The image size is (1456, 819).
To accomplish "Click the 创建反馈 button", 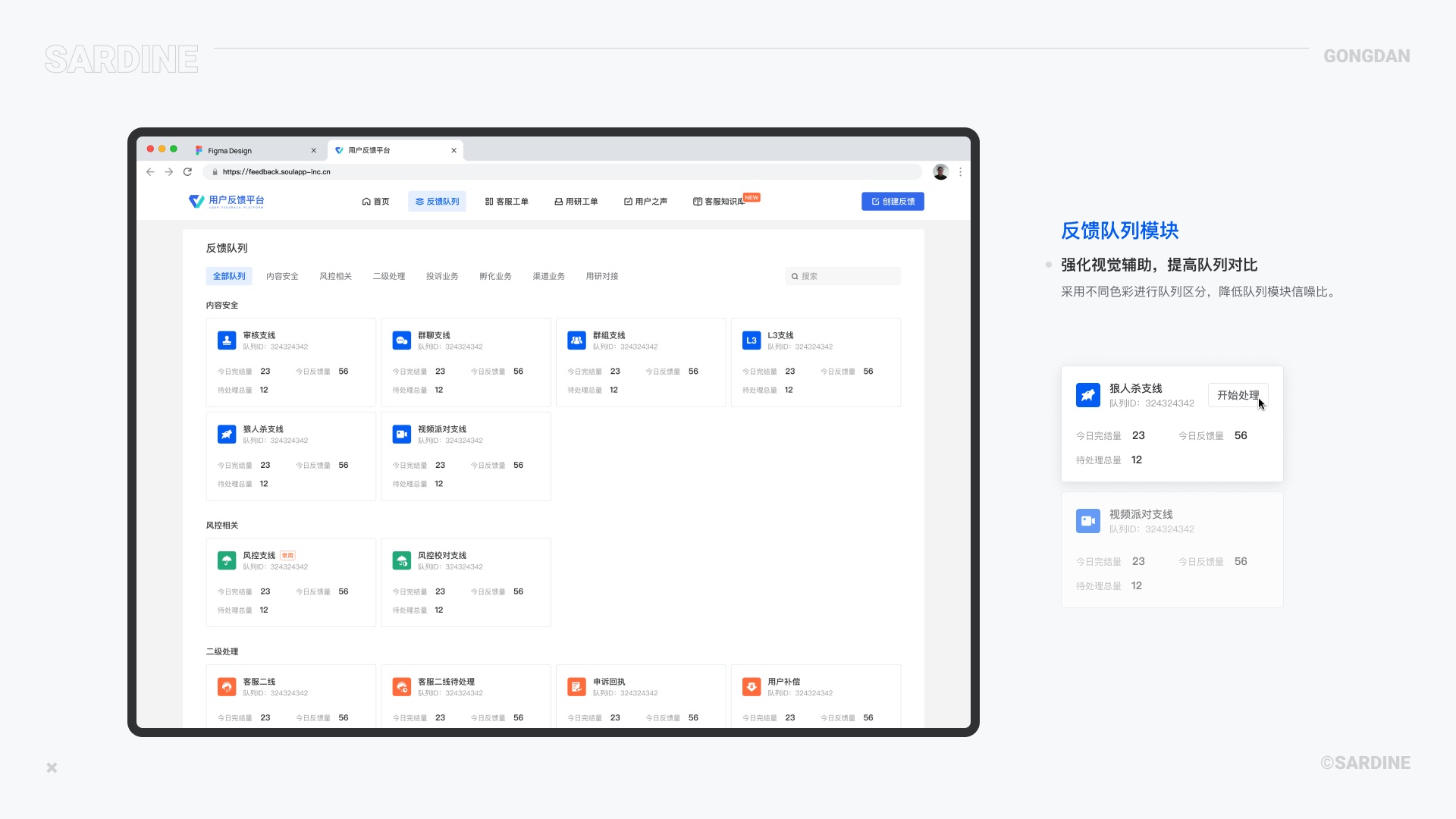I will point(893,202).
